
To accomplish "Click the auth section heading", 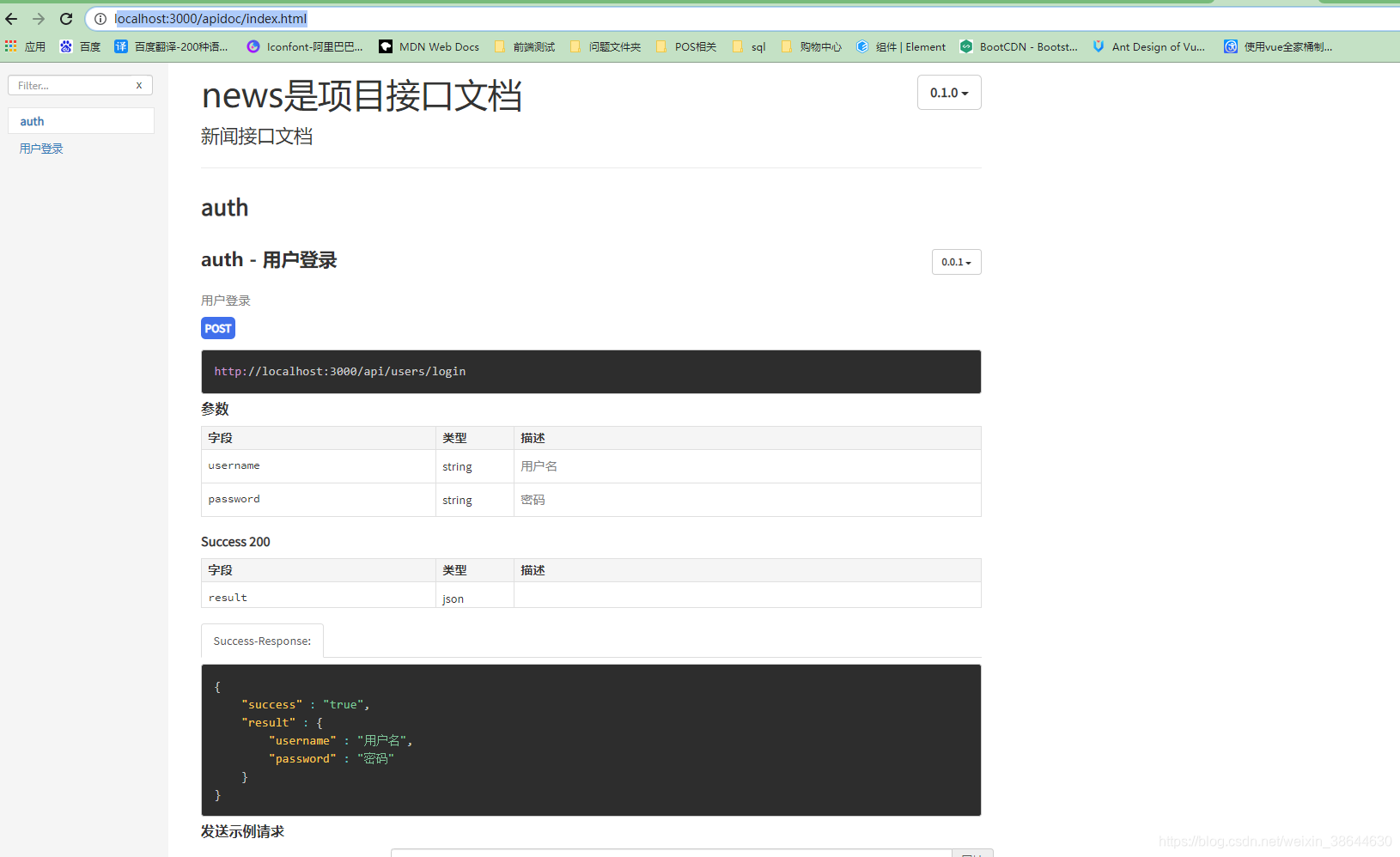I will coord(225,208).
